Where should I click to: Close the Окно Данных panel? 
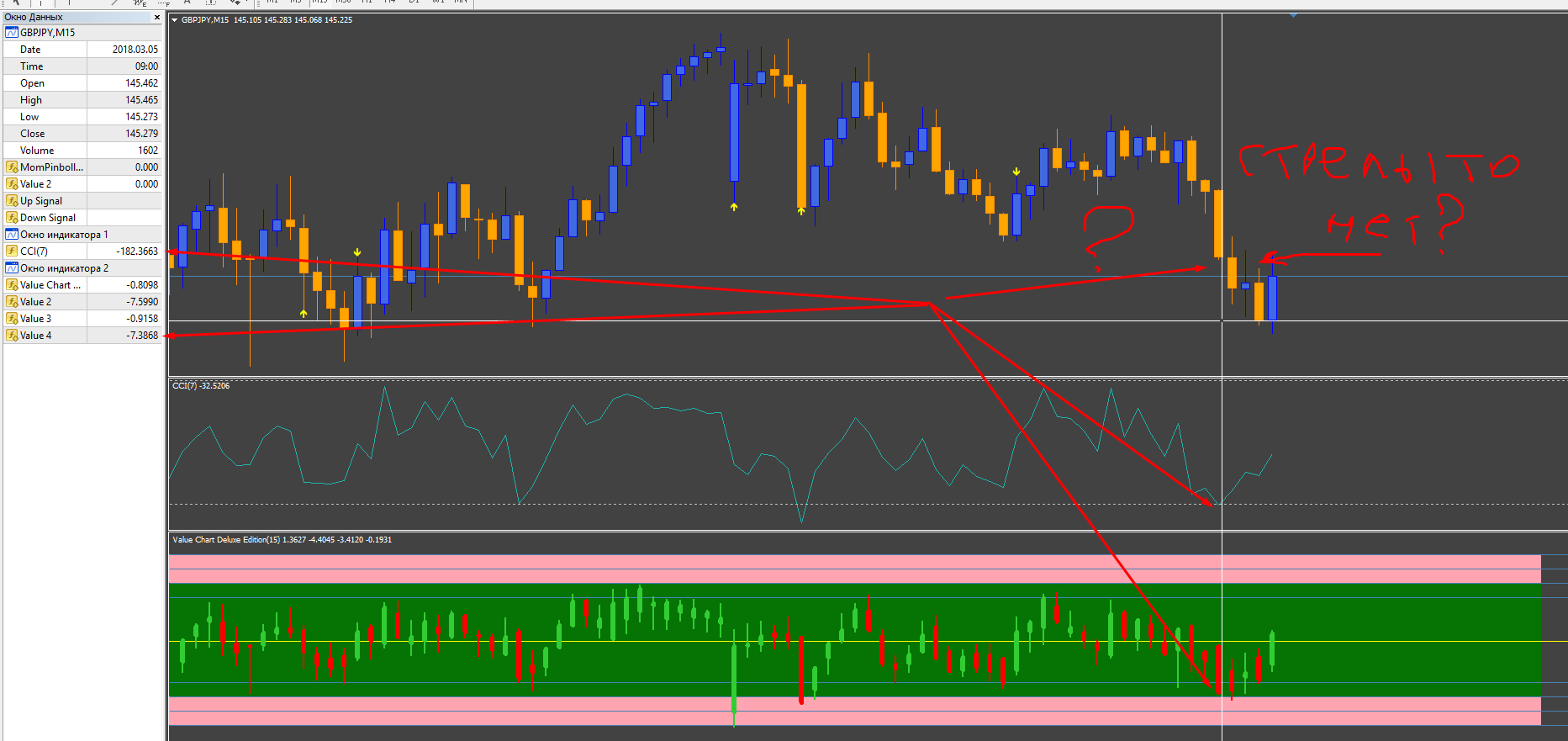pos(156,17)
